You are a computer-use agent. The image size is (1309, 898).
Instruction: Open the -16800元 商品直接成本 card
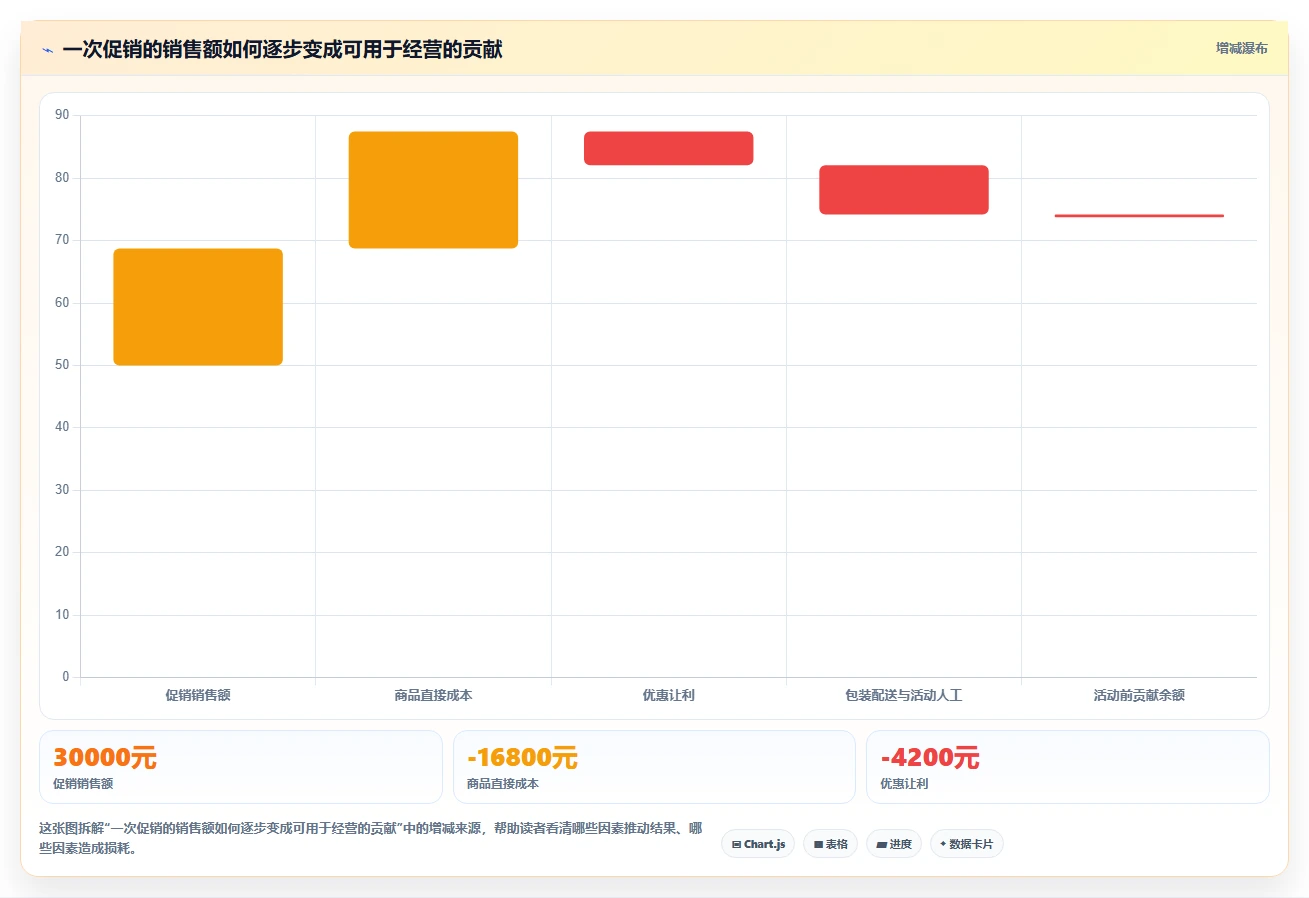pos(654,767)
